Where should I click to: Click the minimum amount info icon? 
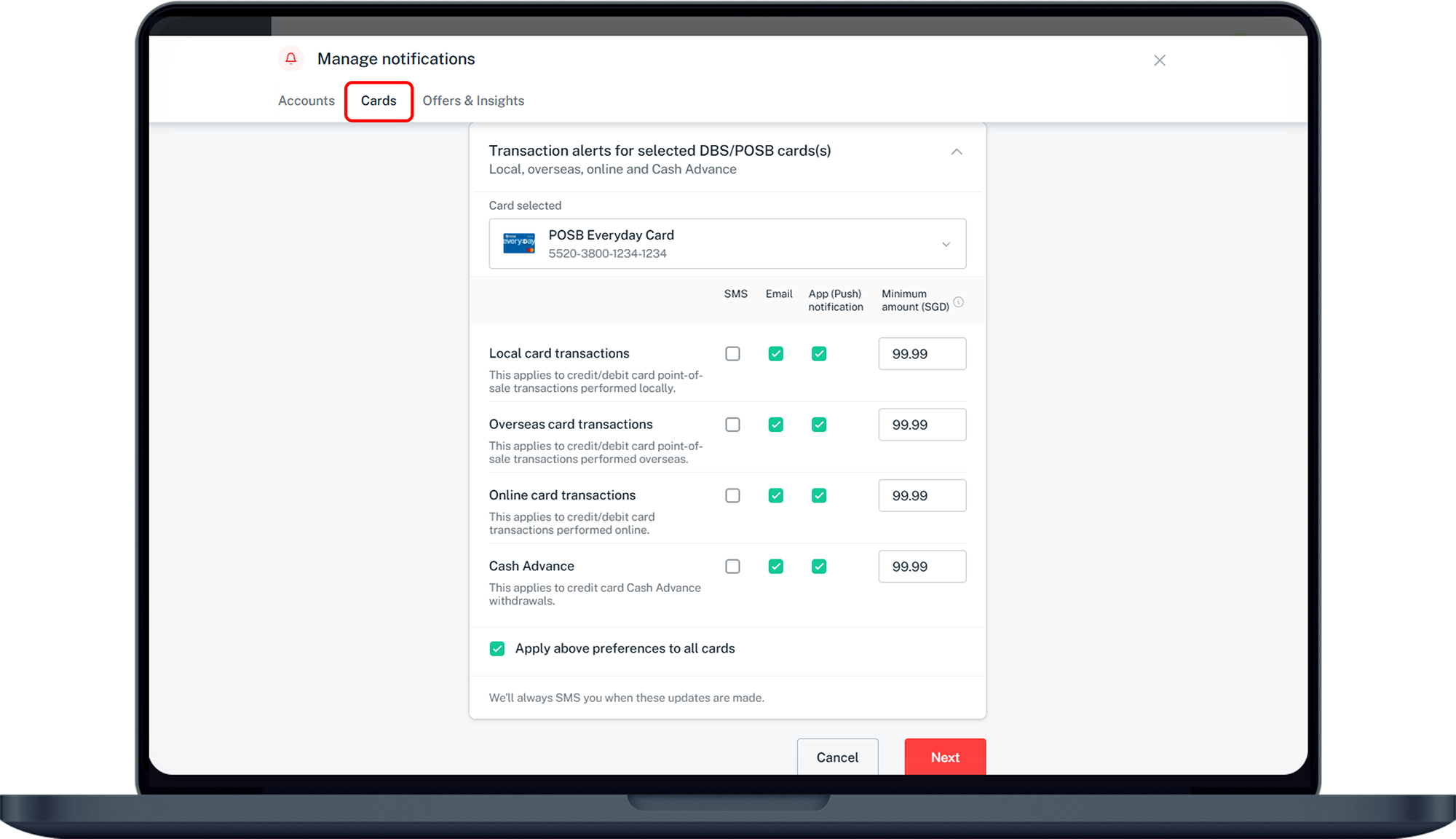959,302
